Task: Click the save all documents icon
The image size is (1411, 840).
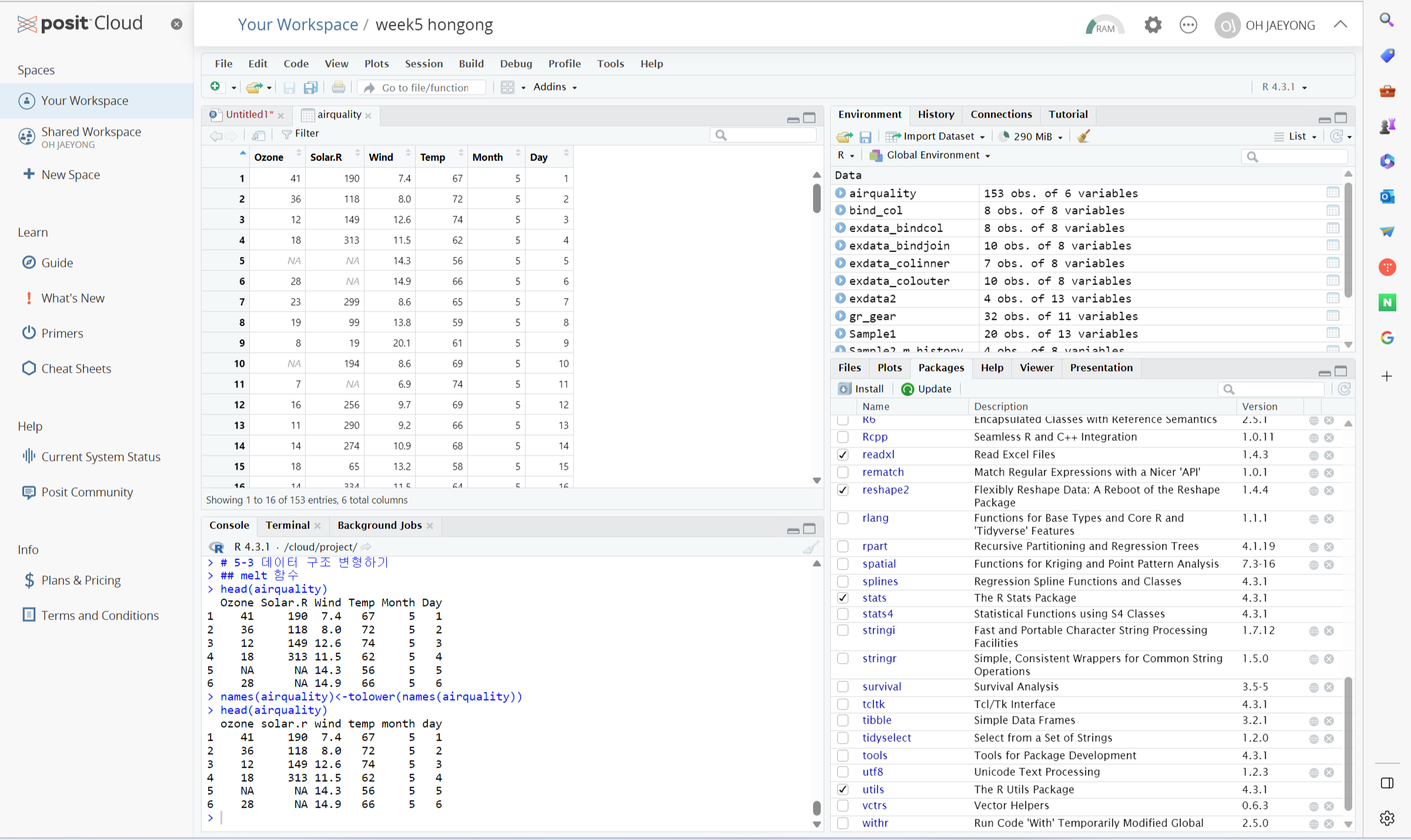Action: pyautogui.click(x=310, y=88)
